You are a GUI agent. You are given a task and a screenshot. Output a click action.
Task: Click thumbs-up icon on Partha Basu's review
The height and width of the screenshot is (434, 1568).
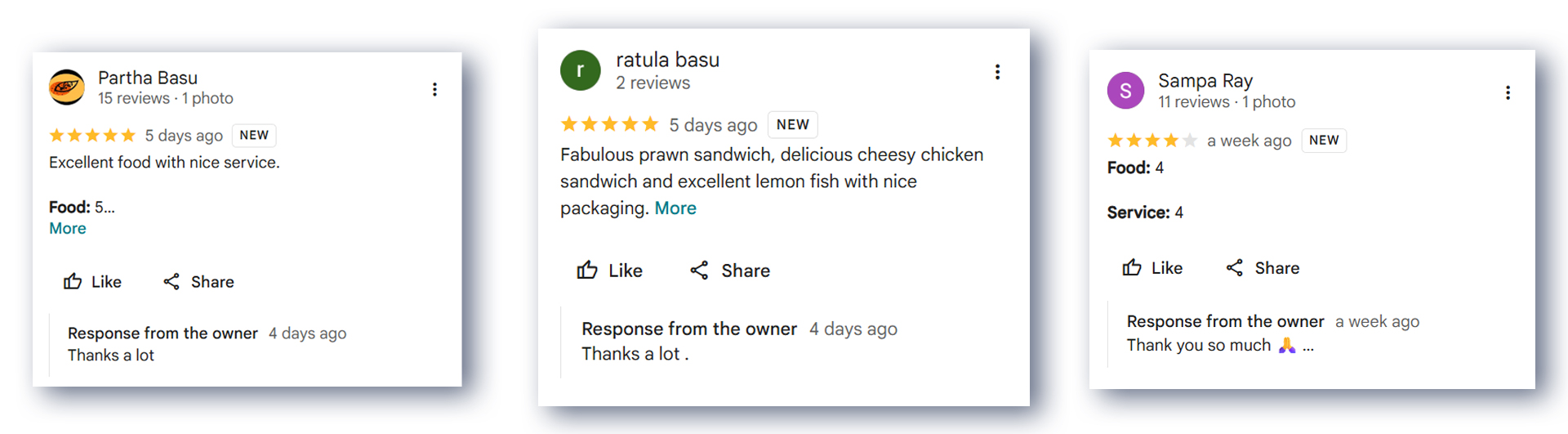tap(73, 281)
